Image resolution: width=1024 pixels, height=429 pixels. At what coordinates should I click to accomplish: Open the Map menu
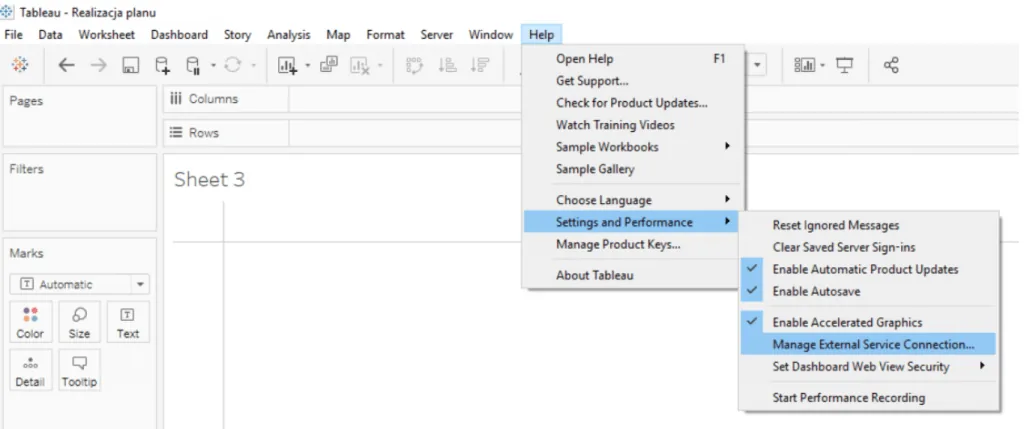point(338,35)
